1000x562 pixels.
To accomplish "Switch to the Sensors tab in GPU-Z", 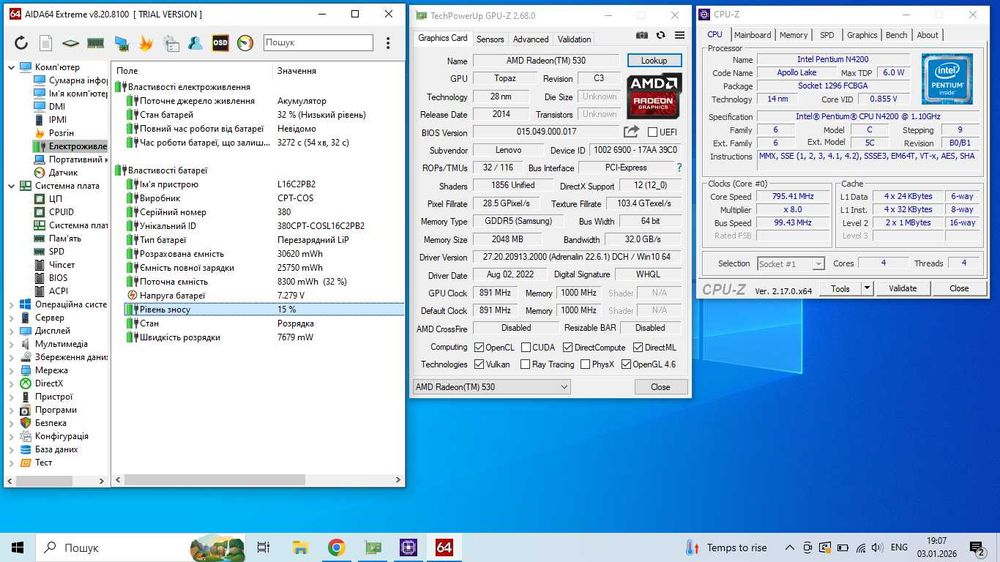I will tap(490, 39).
